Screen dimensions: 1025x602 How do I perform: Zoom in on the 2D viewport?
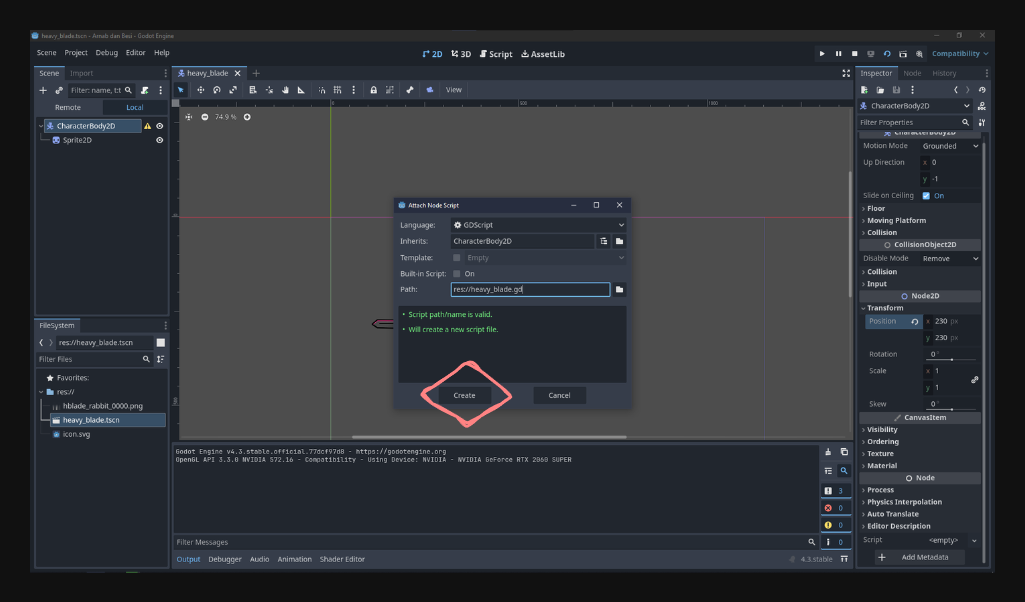[x=247, y=117]
